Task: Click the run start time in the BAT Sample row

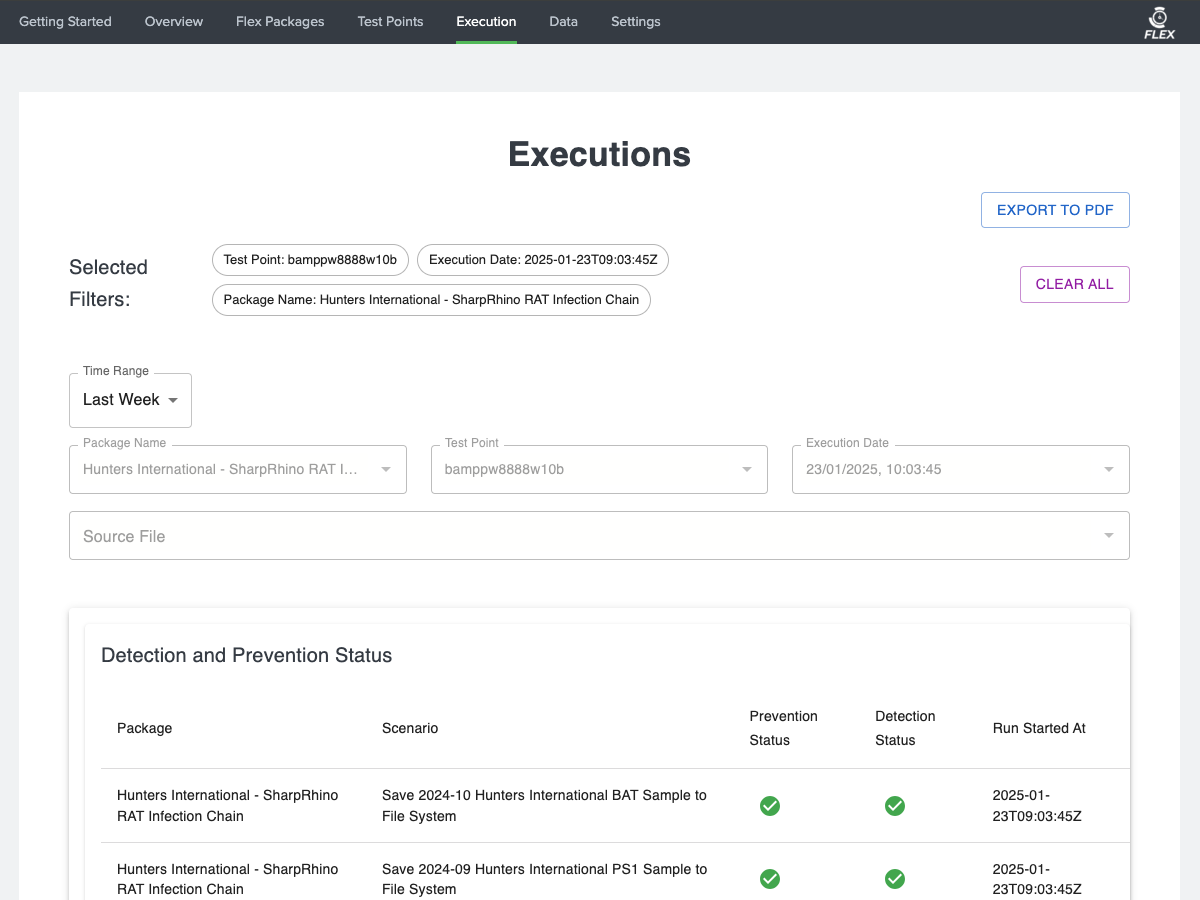Action: coord(1037,806)
